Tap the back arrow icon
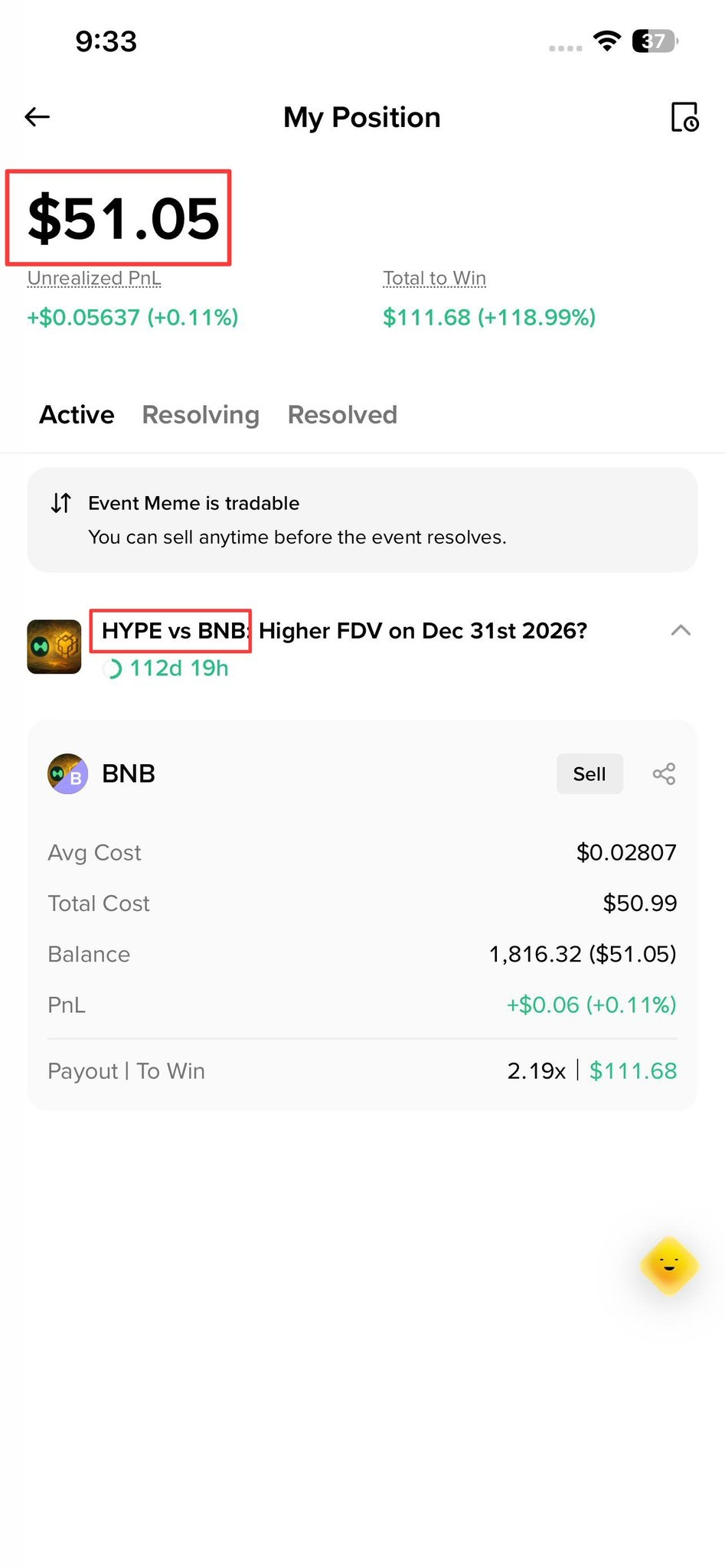 (37, 117)
